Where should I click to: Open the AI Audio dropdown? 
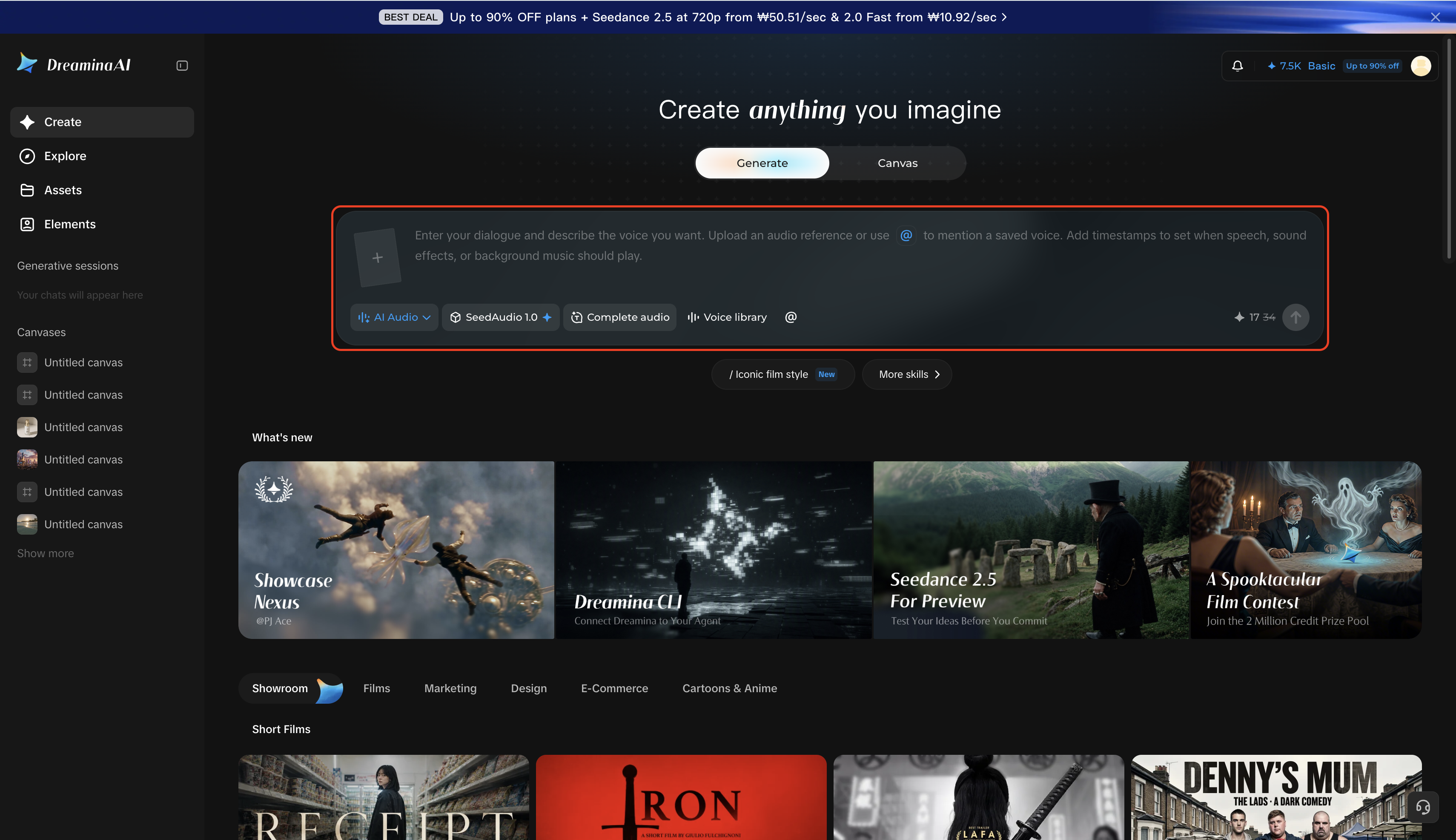(394, 317)
